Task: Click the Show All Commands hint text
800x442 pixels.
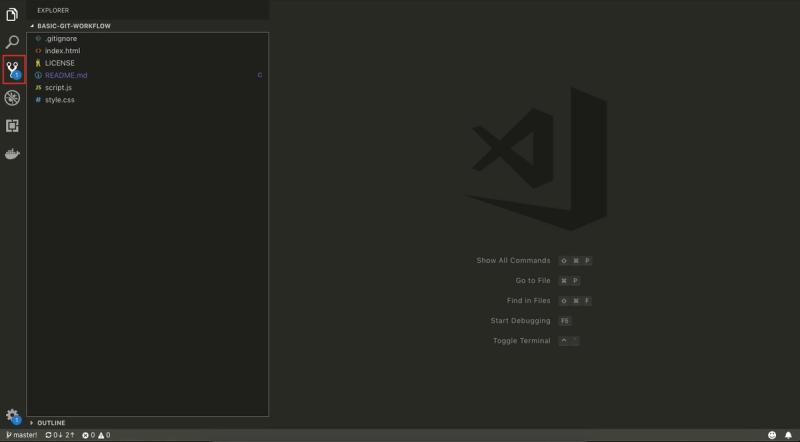Action: 513,261
